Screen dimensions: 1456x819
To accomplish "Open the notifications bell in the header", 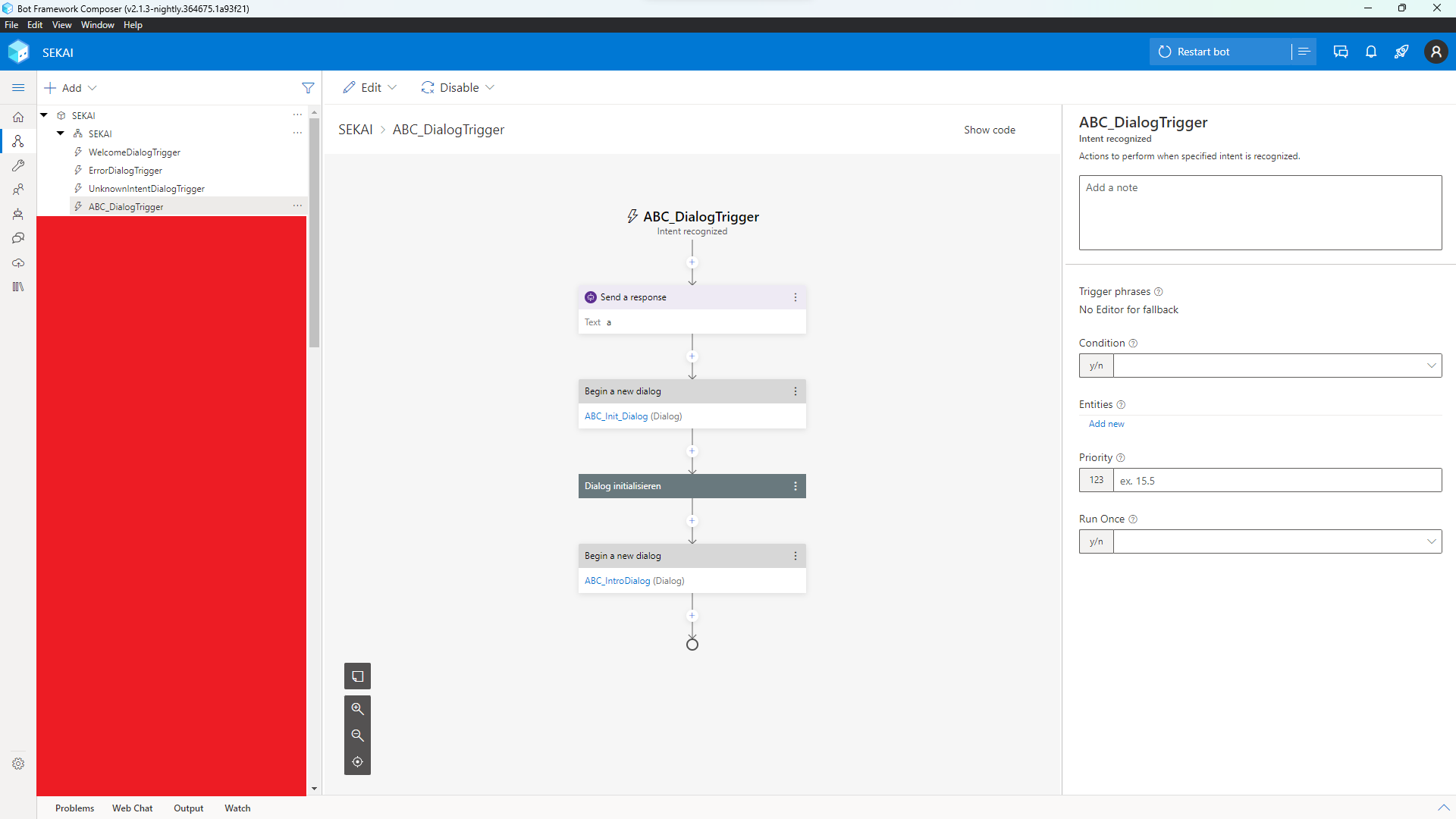I will (1370, 52).
